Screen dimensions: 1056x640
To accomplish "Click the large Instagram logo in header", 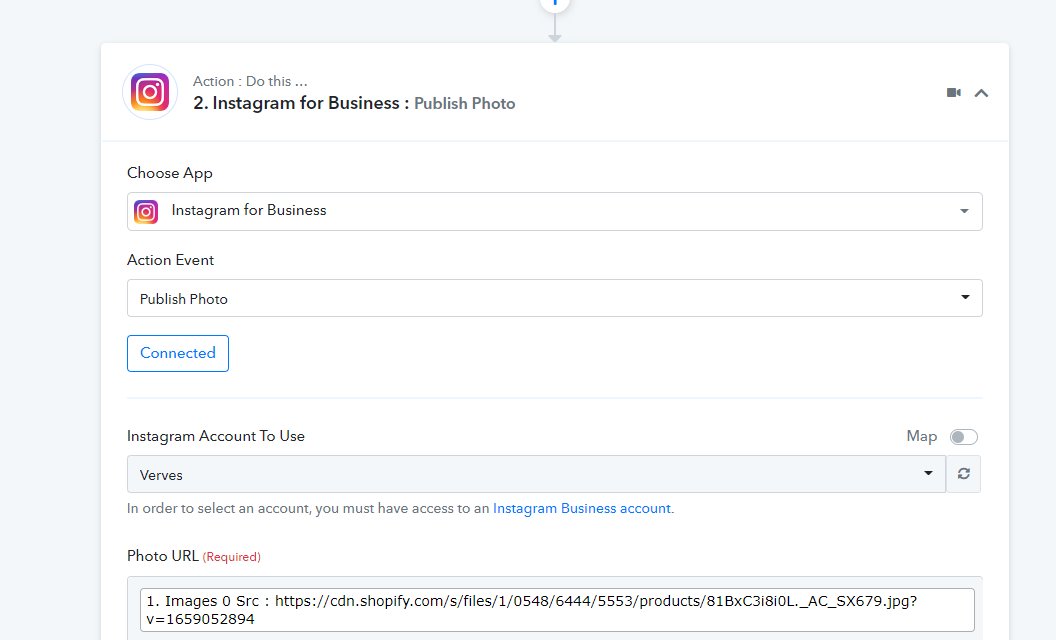I will [x=150, y=92].
